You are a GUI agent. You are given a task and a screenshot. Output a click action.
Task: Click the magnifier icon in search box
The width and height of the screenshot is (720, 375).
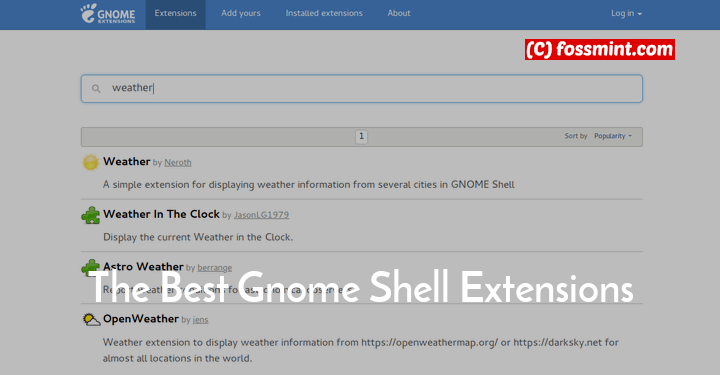[96, 89]
